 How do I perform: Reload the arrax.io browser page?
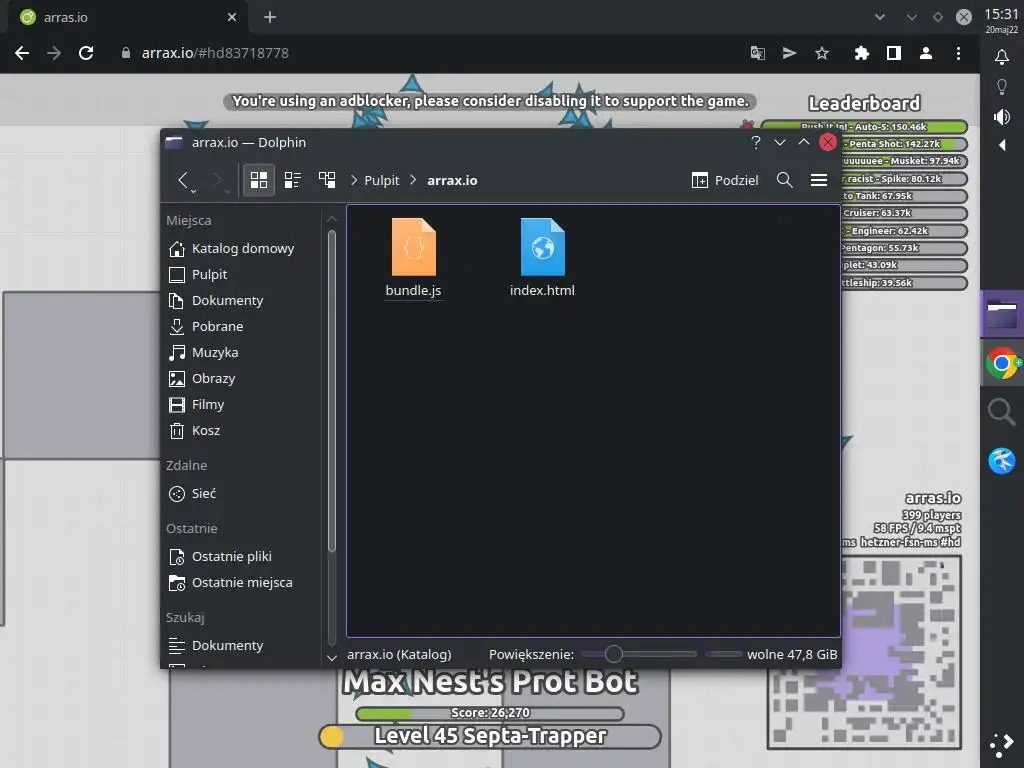86,53
